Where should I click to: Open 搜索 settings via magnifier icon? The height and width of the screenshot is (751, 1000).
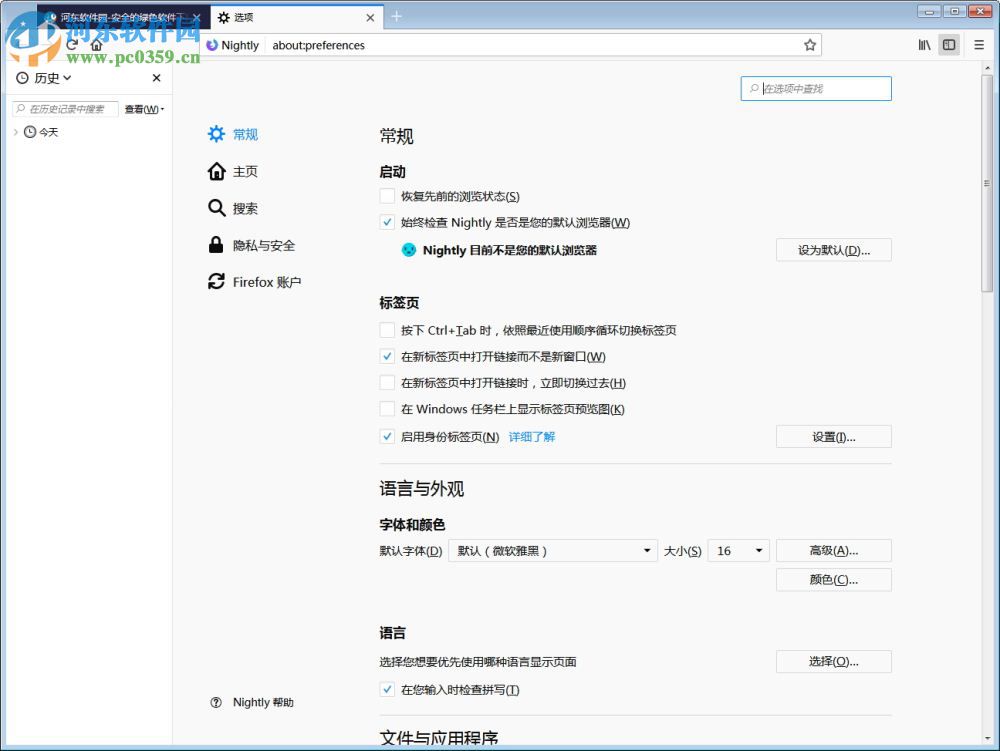pos(216,208)
